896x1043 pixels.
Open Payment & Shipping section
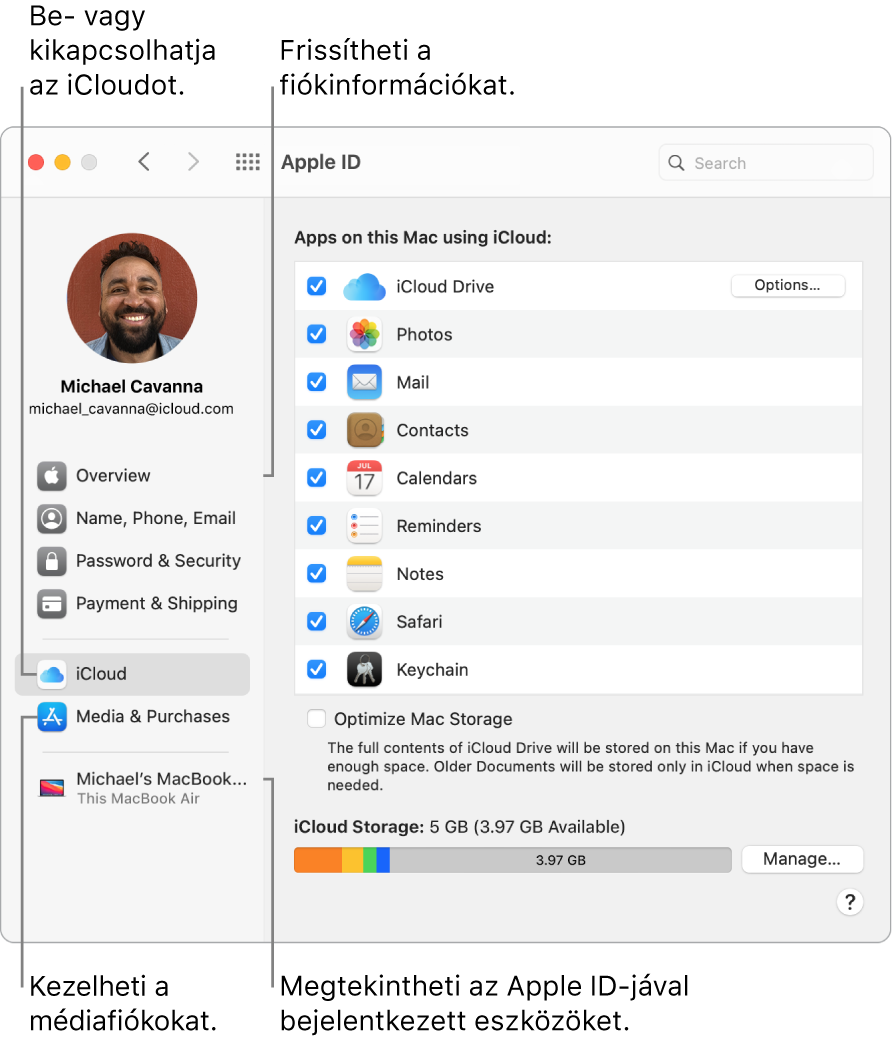132,603
